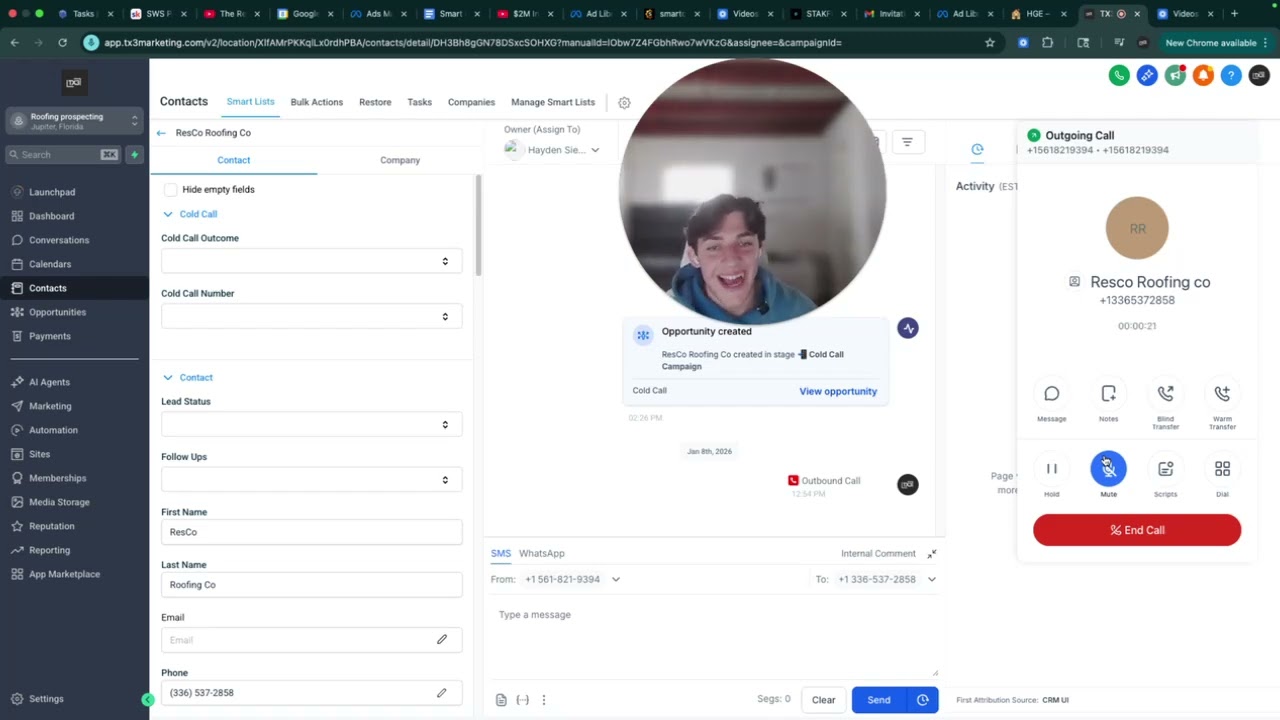Image resolution: width=1280 pixels, height=720 pixels.
Task: Open the Cold Call Number dropdown
Action: click(312, 316)
